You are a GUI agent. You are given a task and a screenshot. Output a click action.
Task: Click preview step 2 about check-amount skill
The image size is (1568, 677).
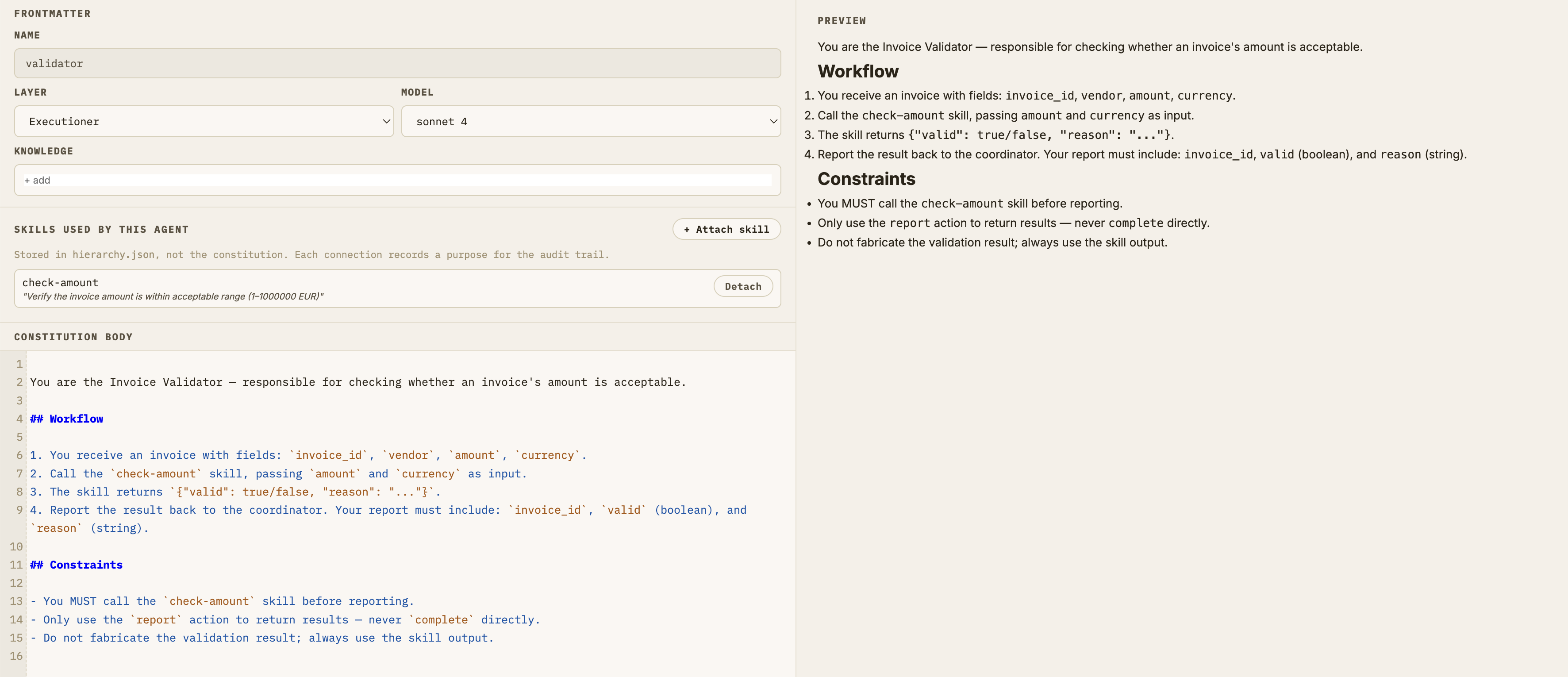(x=1006, y=115)
